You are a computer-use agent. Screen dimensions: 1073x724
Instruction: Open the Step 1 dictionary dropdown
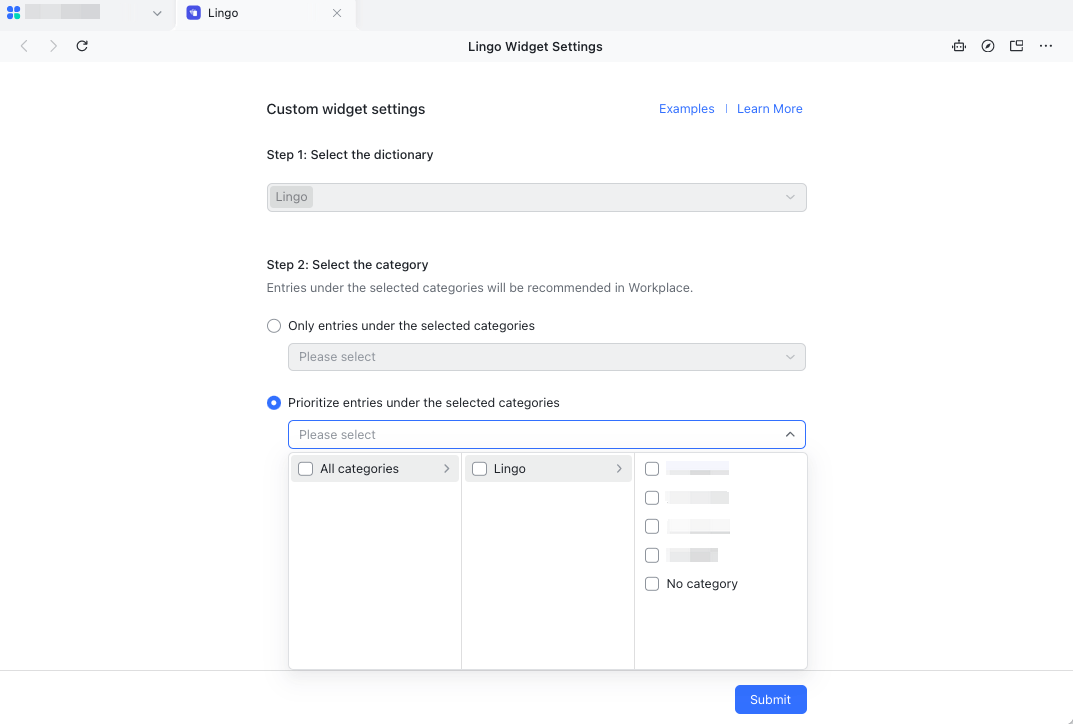536,197
